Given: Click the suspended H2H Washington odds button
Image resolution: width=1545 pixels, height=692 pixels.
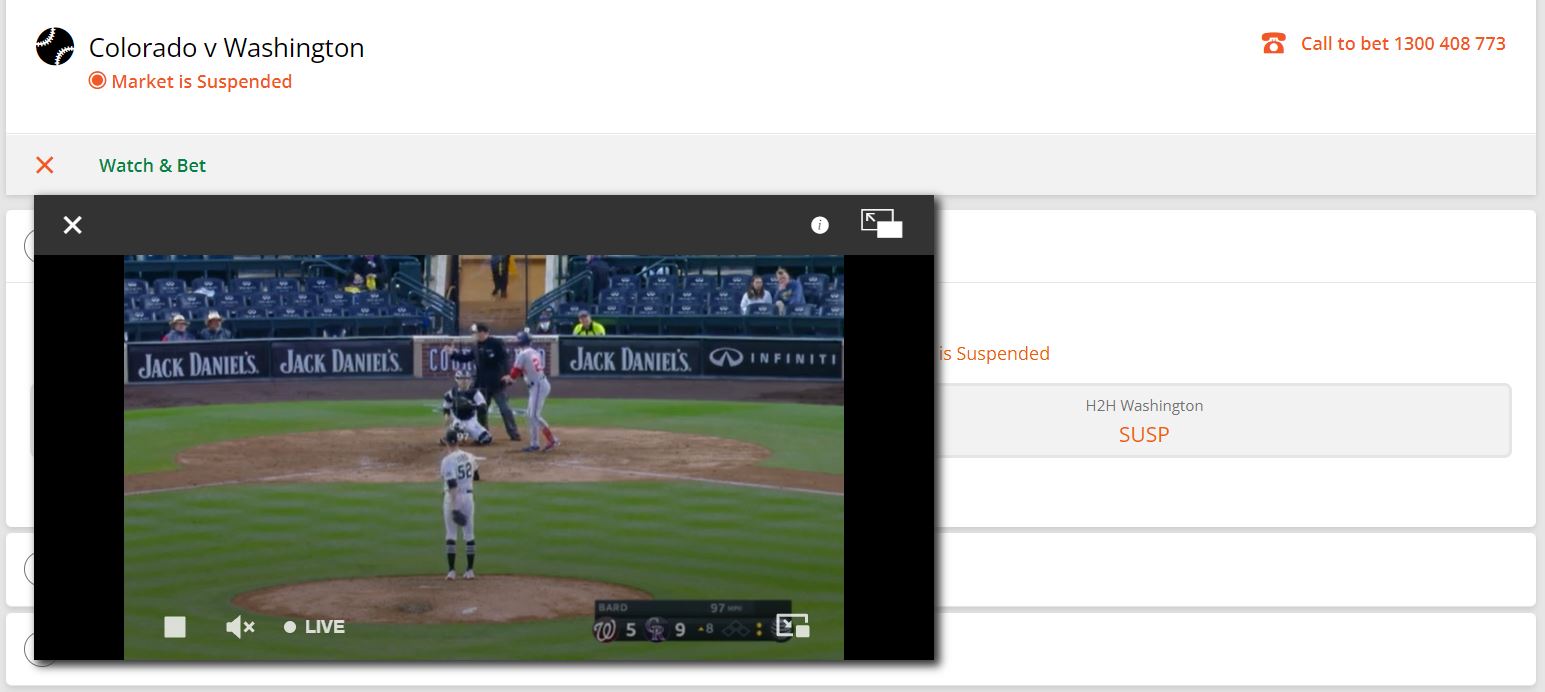Looking at the screenshot, I should point(1143,421).
